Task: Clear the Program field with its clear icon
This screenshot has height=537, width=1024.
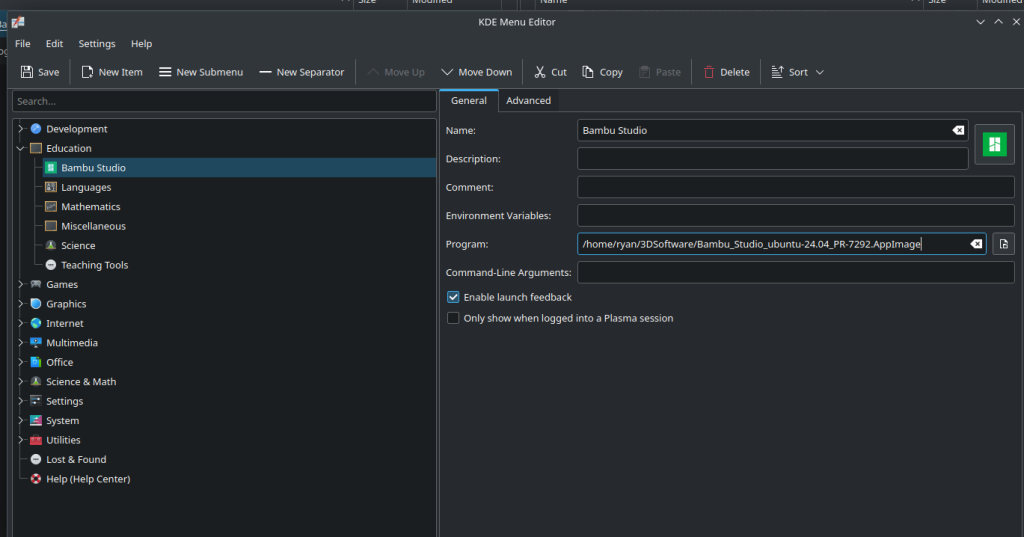Action: tap(976, 244)
